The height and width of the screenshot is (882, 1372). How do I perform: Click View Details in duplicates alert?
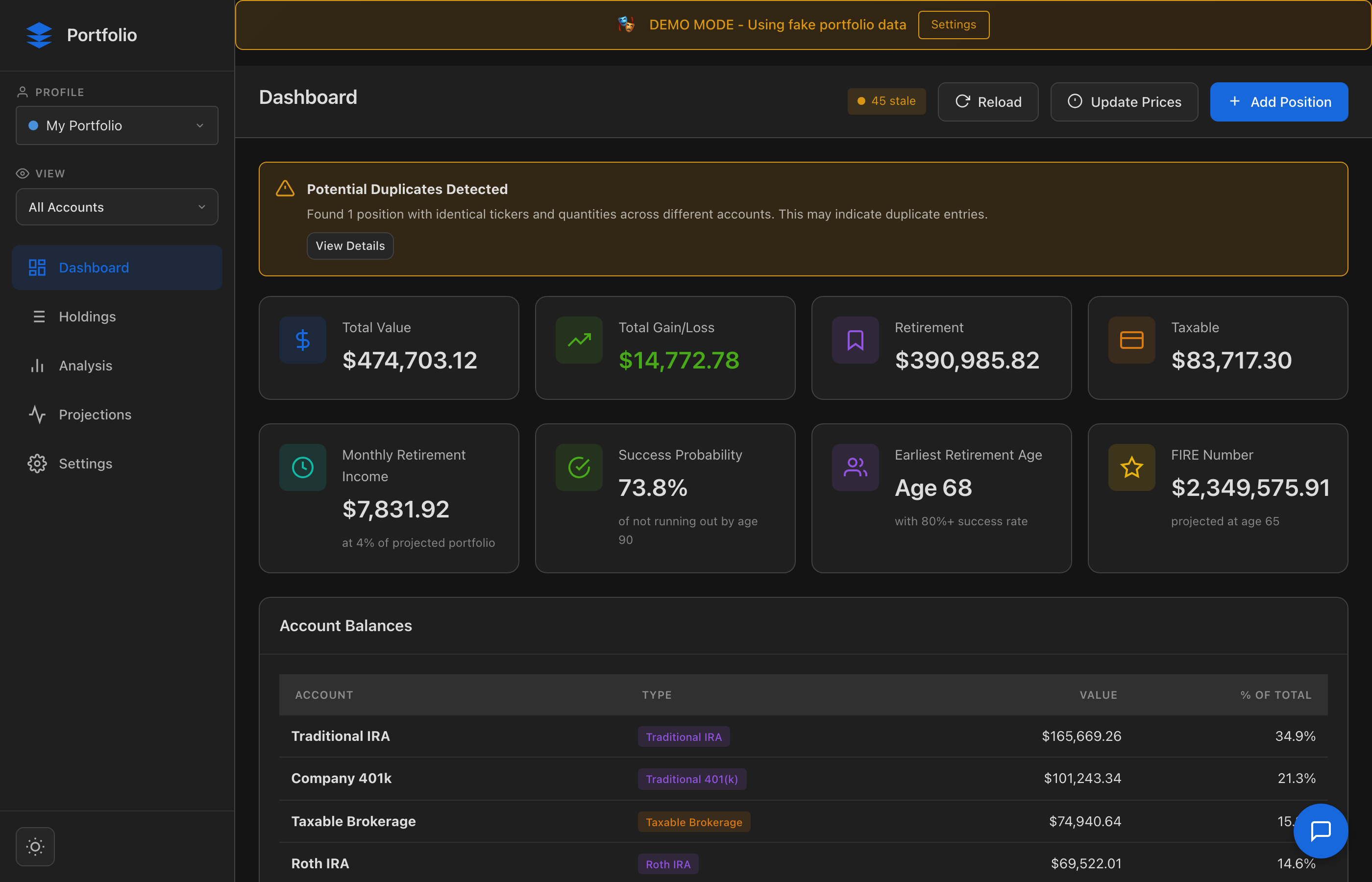click(350, 245)
